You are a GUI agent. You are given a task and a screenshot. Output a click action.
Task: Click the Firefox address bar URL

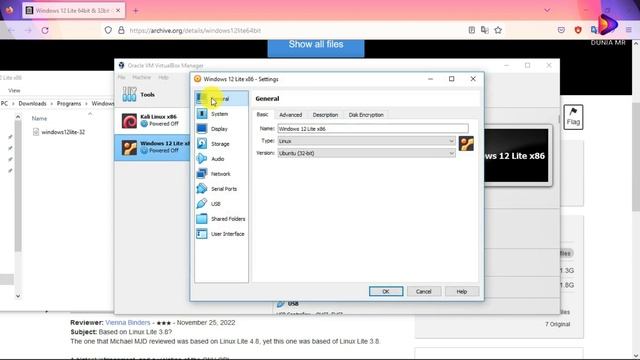tap(195, 31)
